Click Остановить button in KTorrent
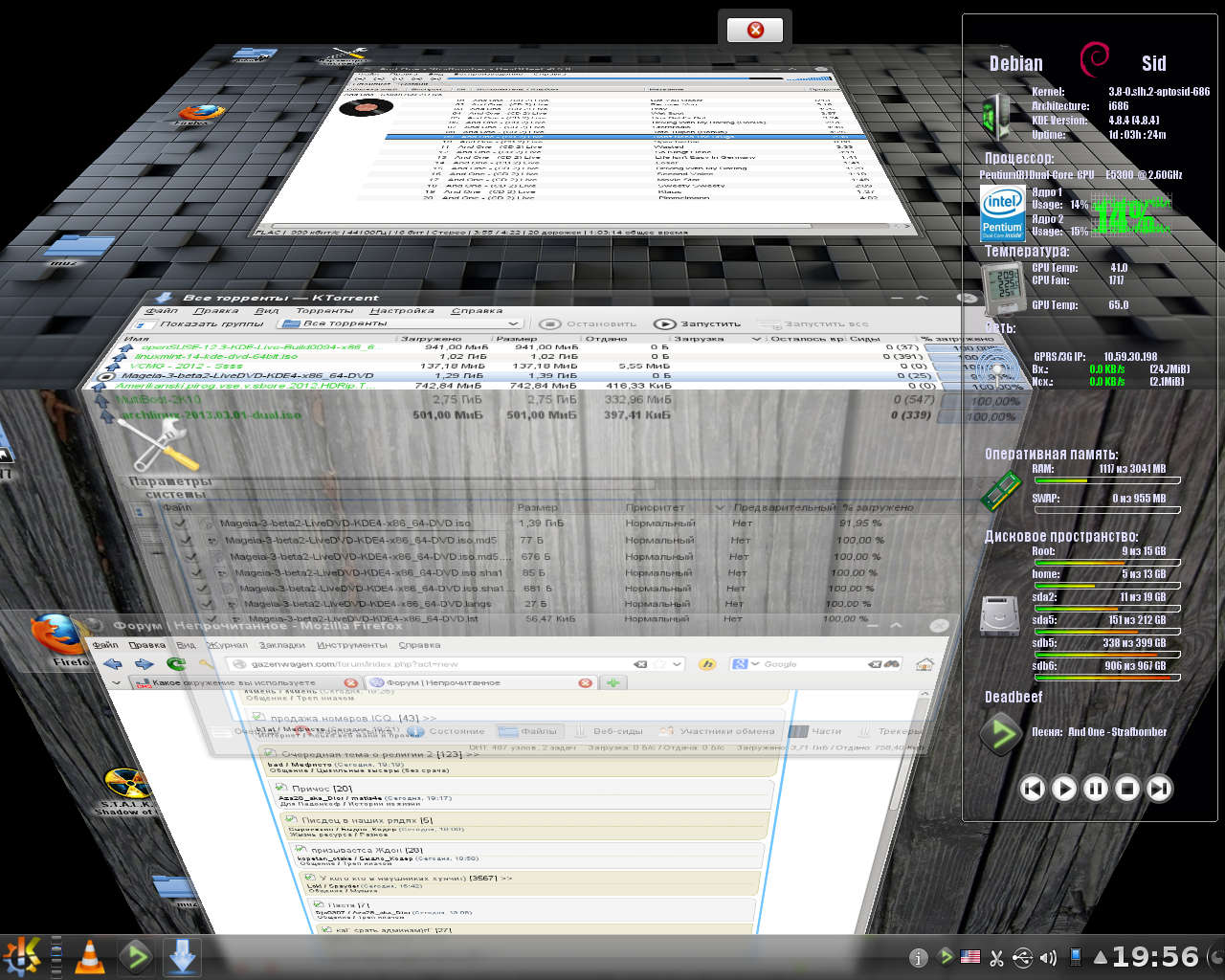 [x=589, y=323]
